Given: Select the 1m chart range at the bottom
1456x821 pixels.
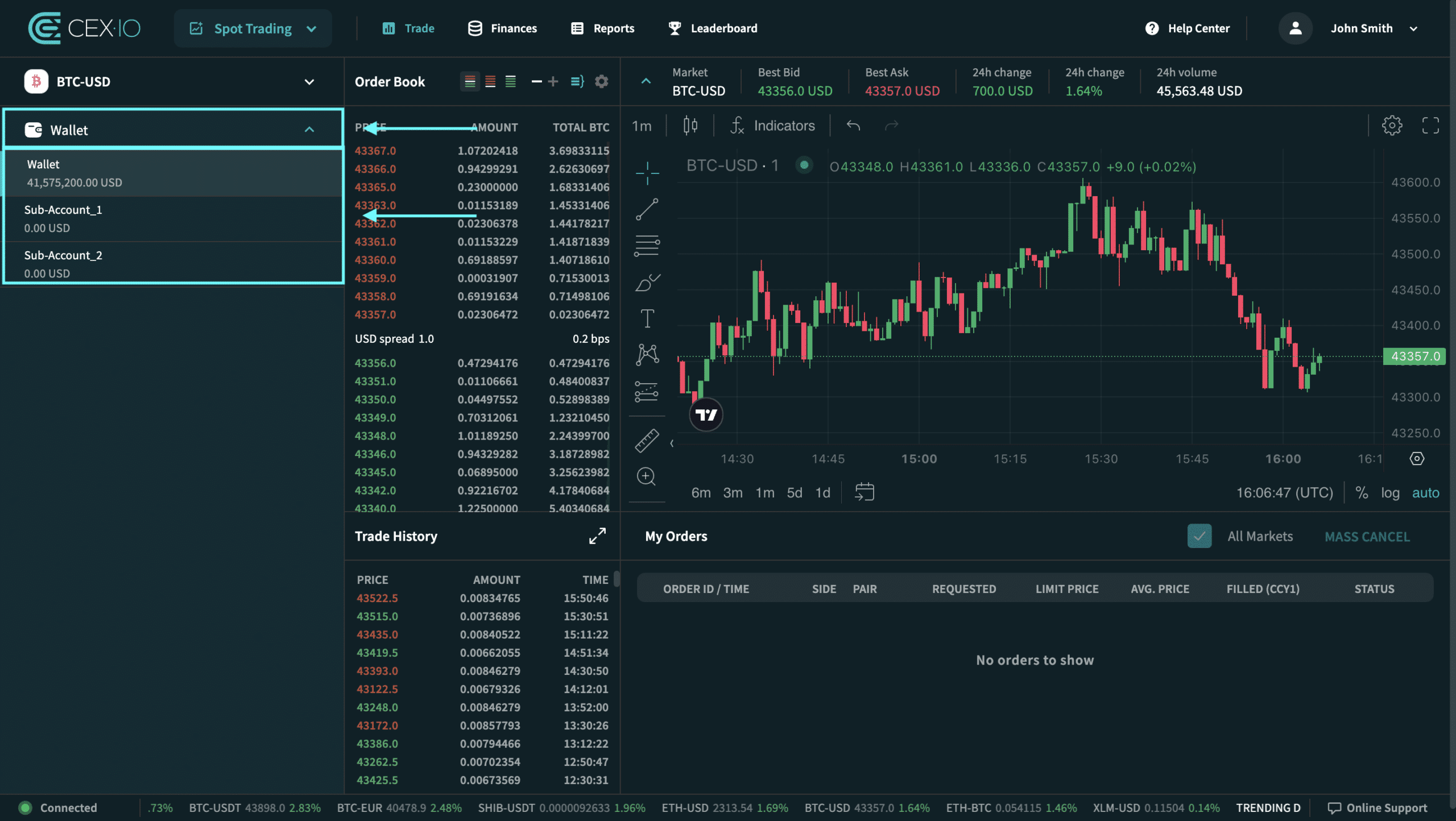Looking at the screenshot, I should 765,492.
